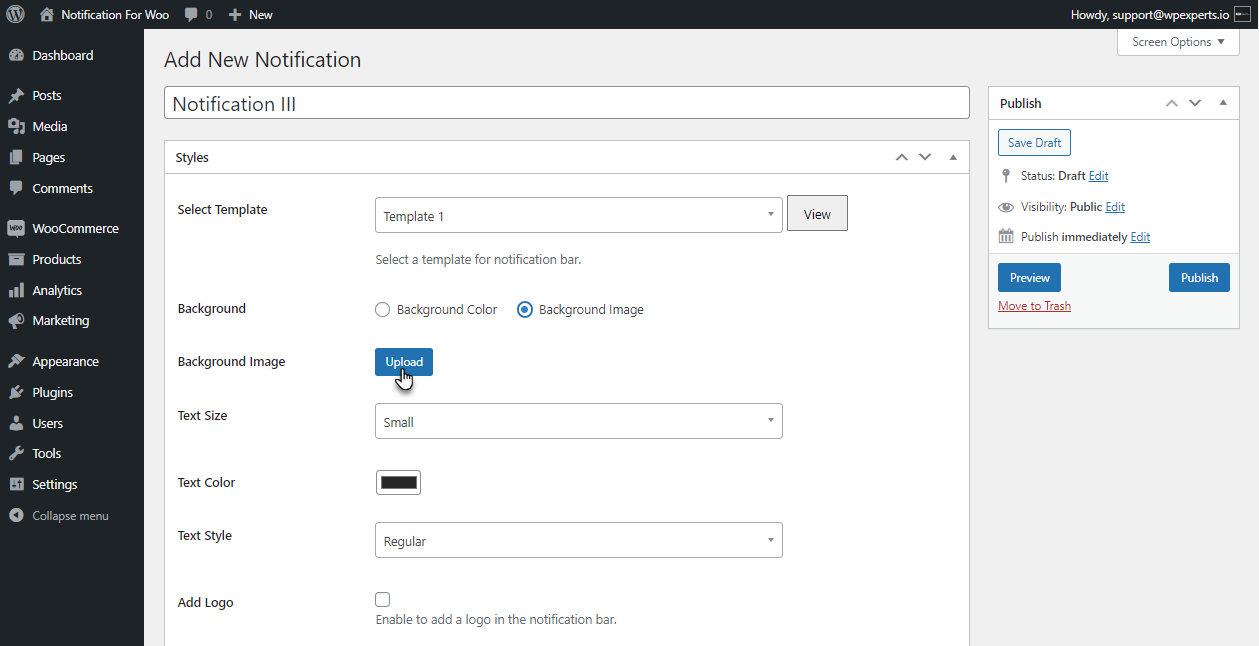
Task: Edit the Publish immediately setting
Action: pos(1140,237)
